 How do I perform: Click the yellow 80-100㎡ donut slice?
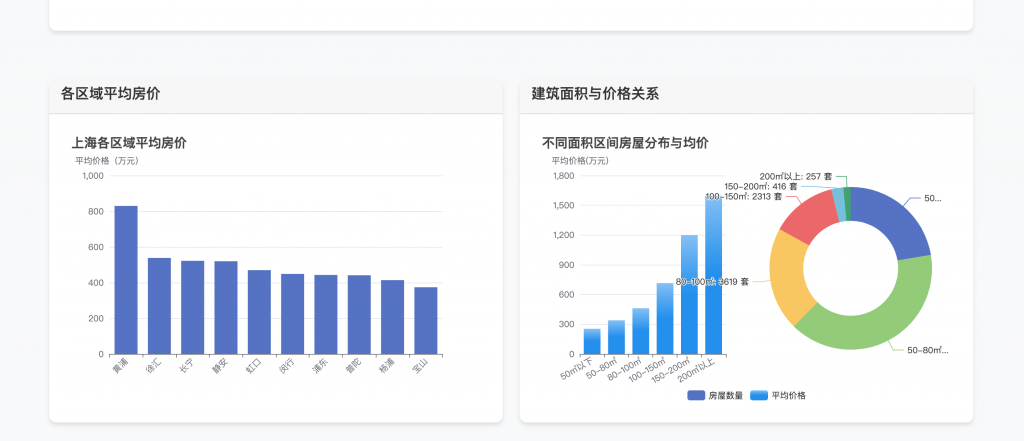(788, 278)
